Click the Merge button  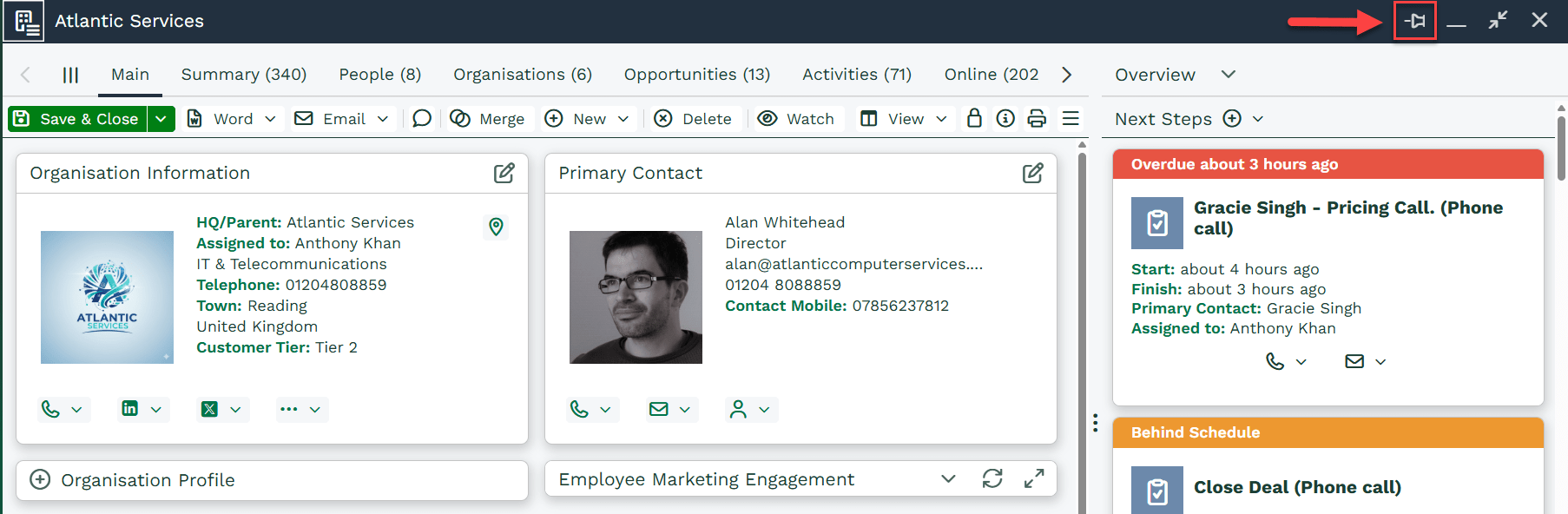pyautogui.click(x=488, y=119)
